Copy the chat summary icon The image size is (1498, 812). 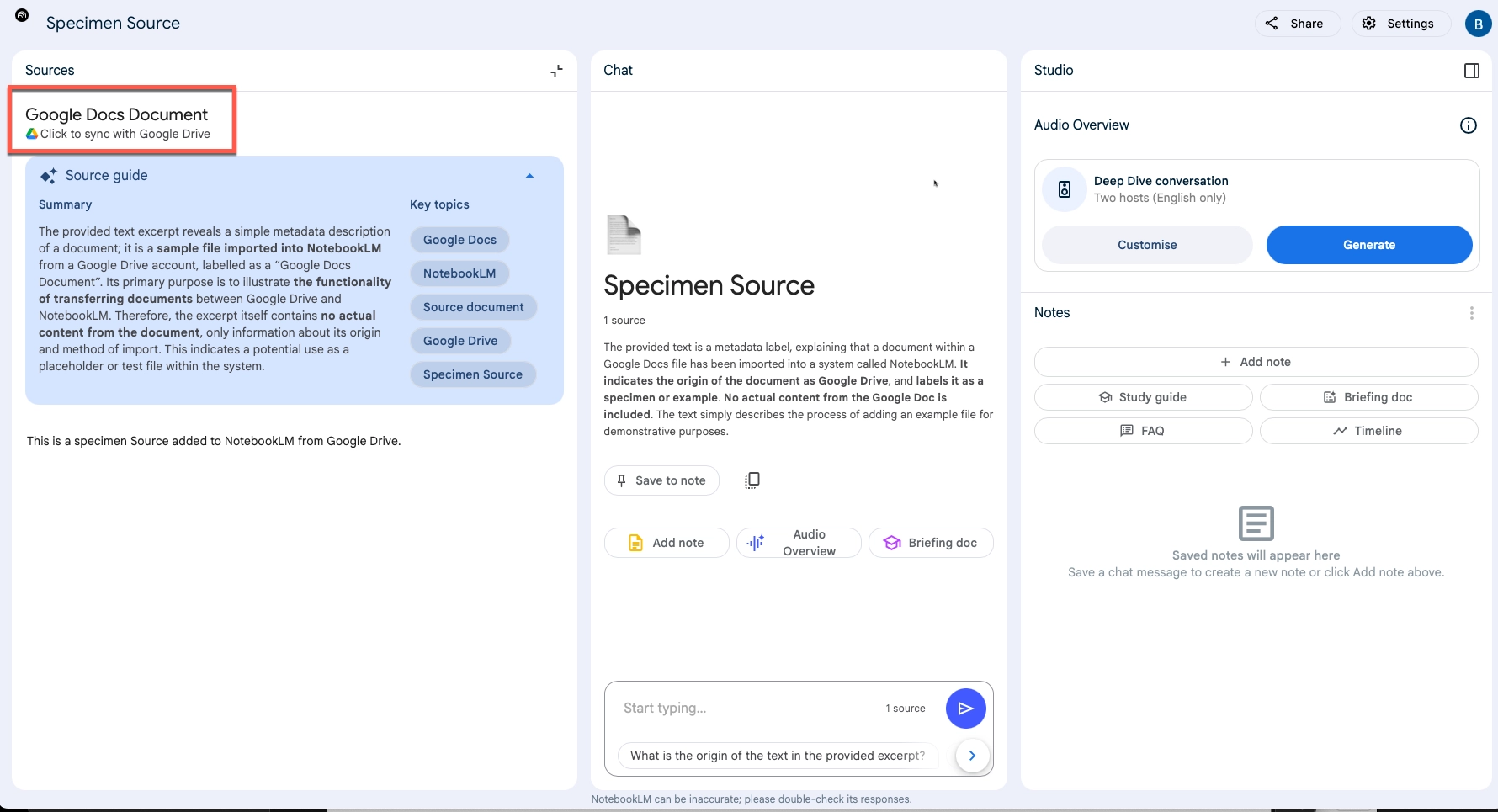tap(752, 480)
